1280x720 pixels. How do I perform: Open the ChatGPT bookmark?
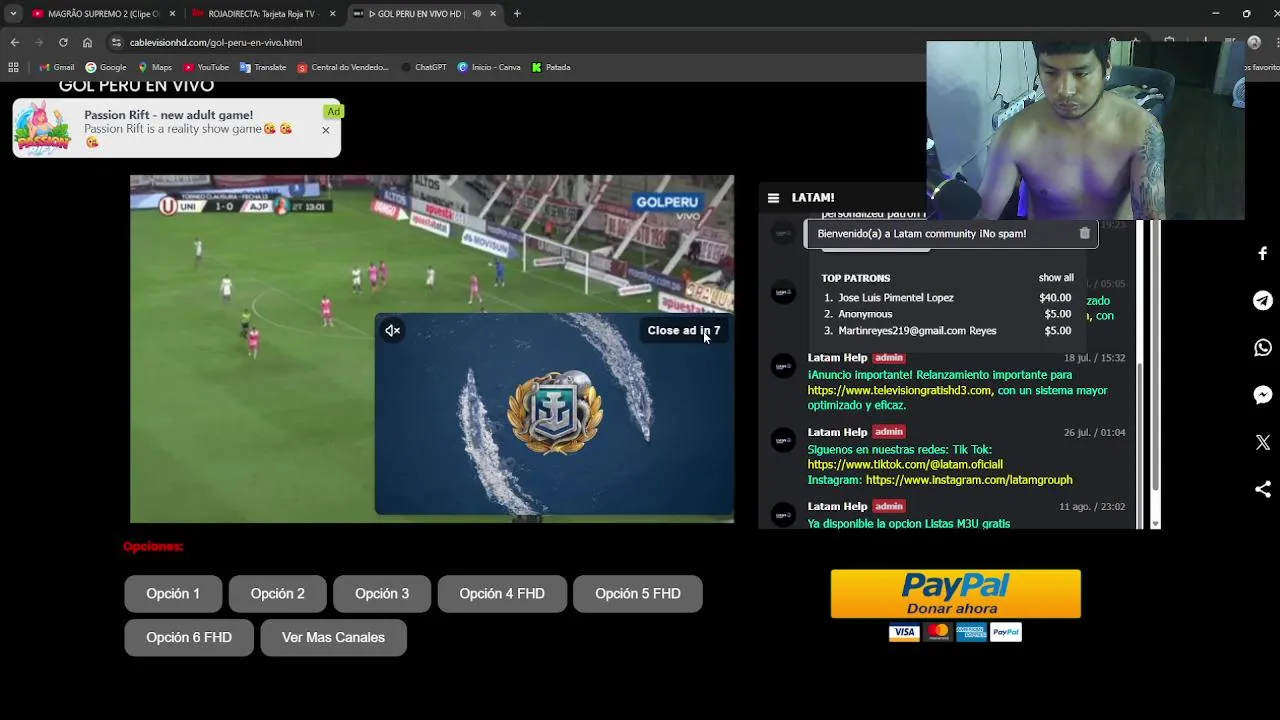click(x=424, y=67)
